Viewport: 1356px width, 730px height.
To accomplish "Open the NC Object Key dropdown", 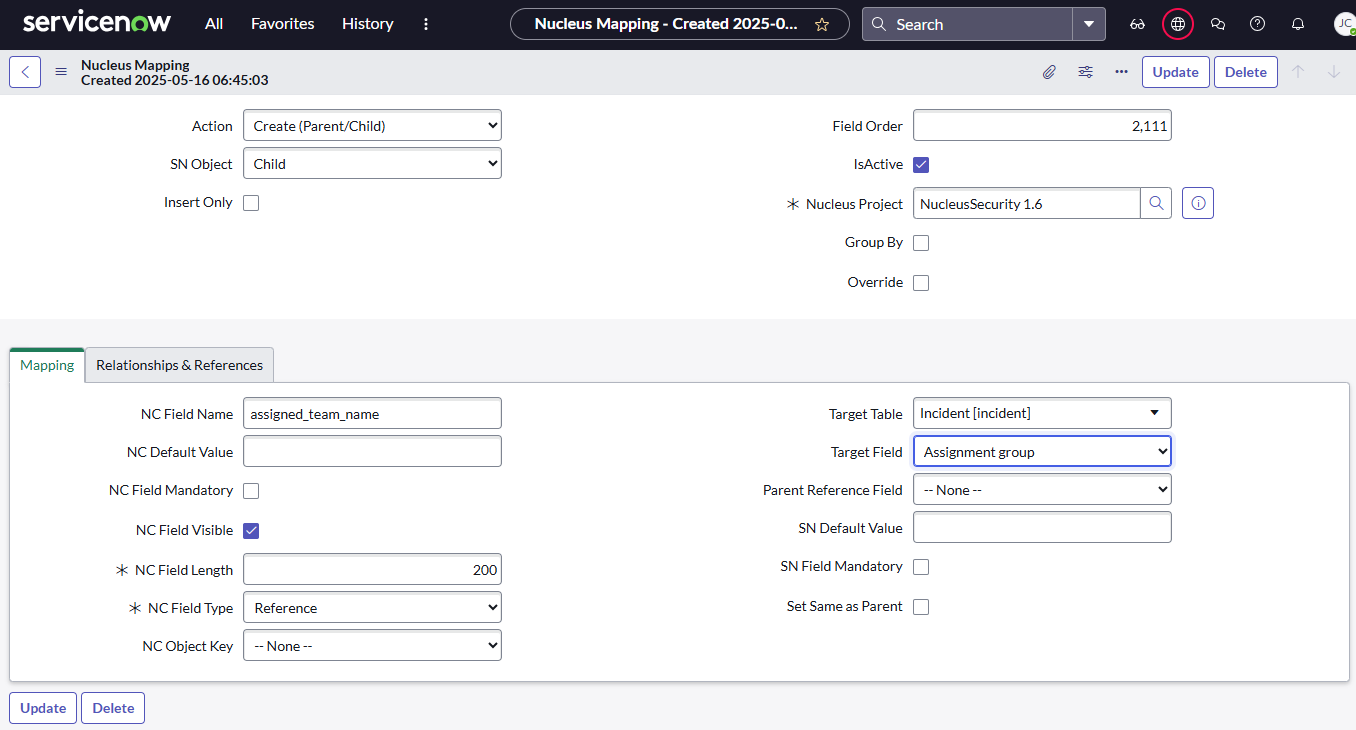I will pos(372,646).
